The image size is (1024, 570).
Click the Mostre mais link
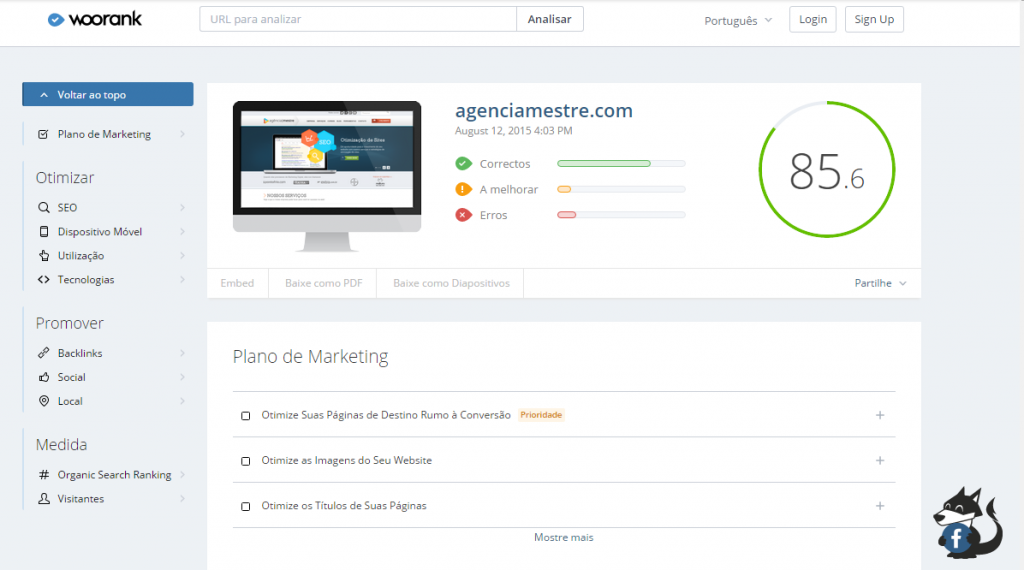563,537
